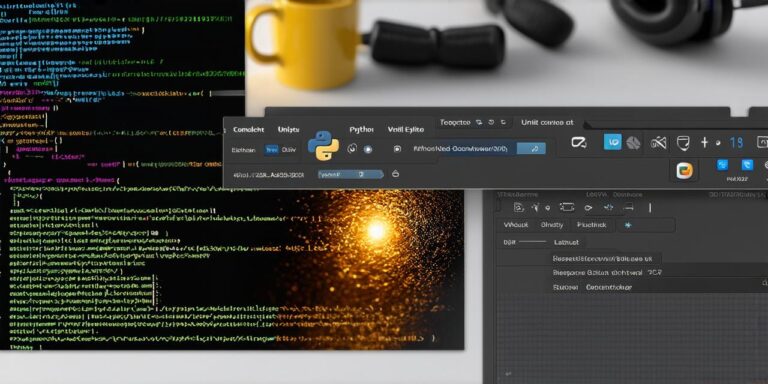
Task: Click the gray globe icon in toolbar
Action: (633, 143)
